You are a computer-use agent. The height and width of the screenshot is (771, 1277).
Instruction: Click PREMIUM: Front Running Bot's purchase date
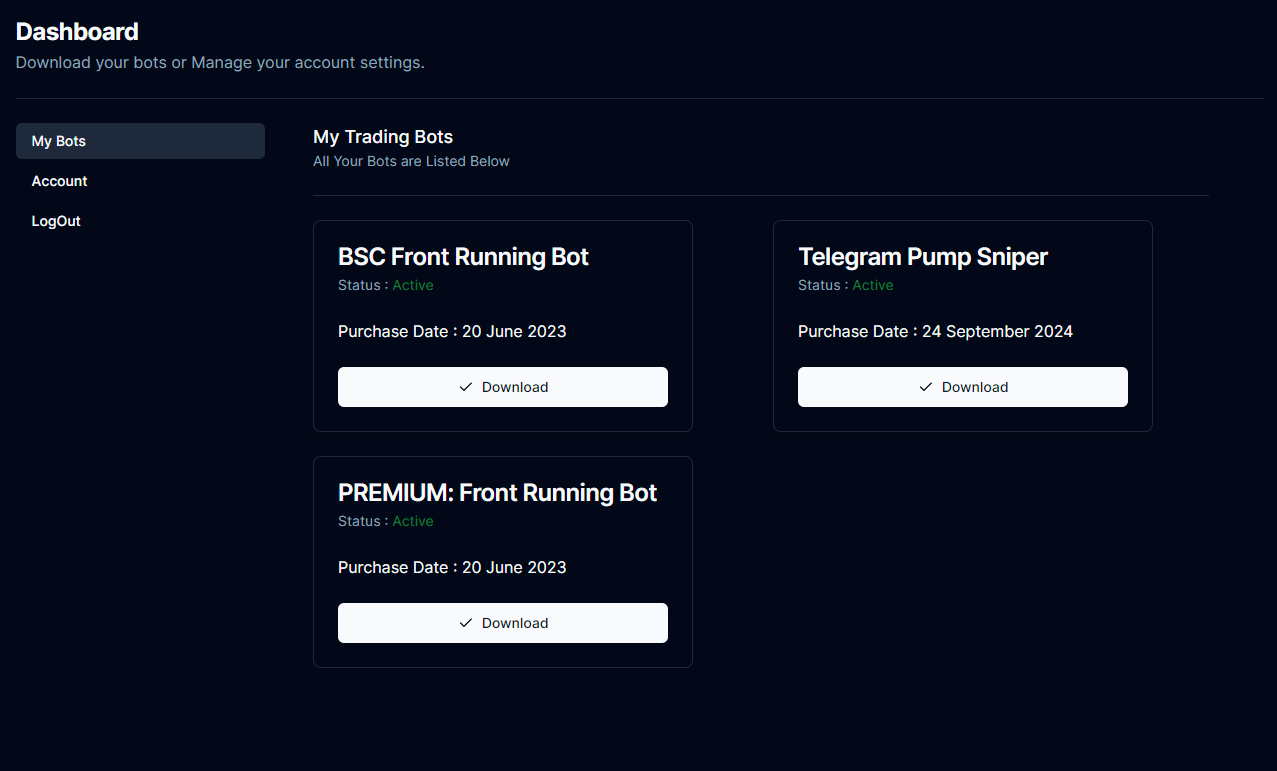452,567
